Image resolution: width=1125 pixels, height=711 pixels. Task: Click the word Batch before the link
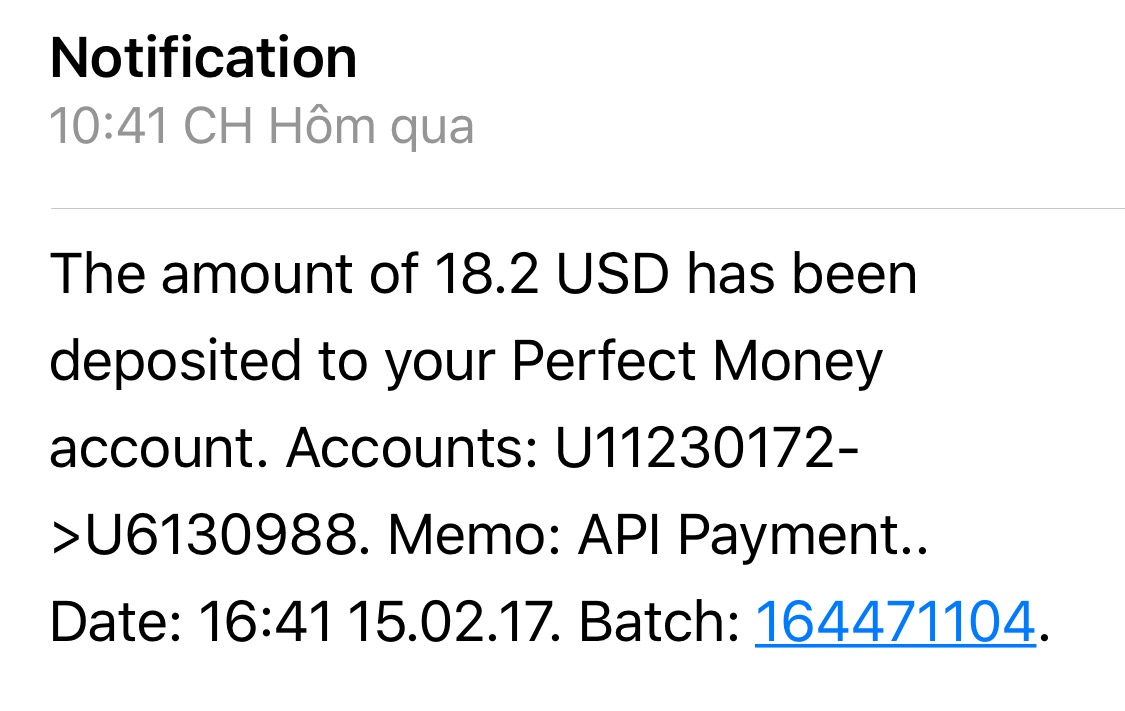[655, 622]
